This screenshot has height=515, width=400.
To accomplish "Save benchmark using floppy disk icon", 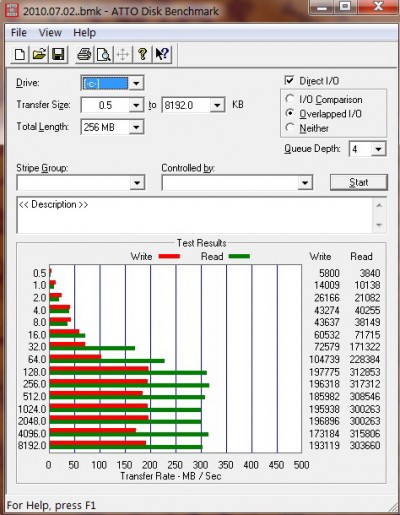I will point(58,54).
